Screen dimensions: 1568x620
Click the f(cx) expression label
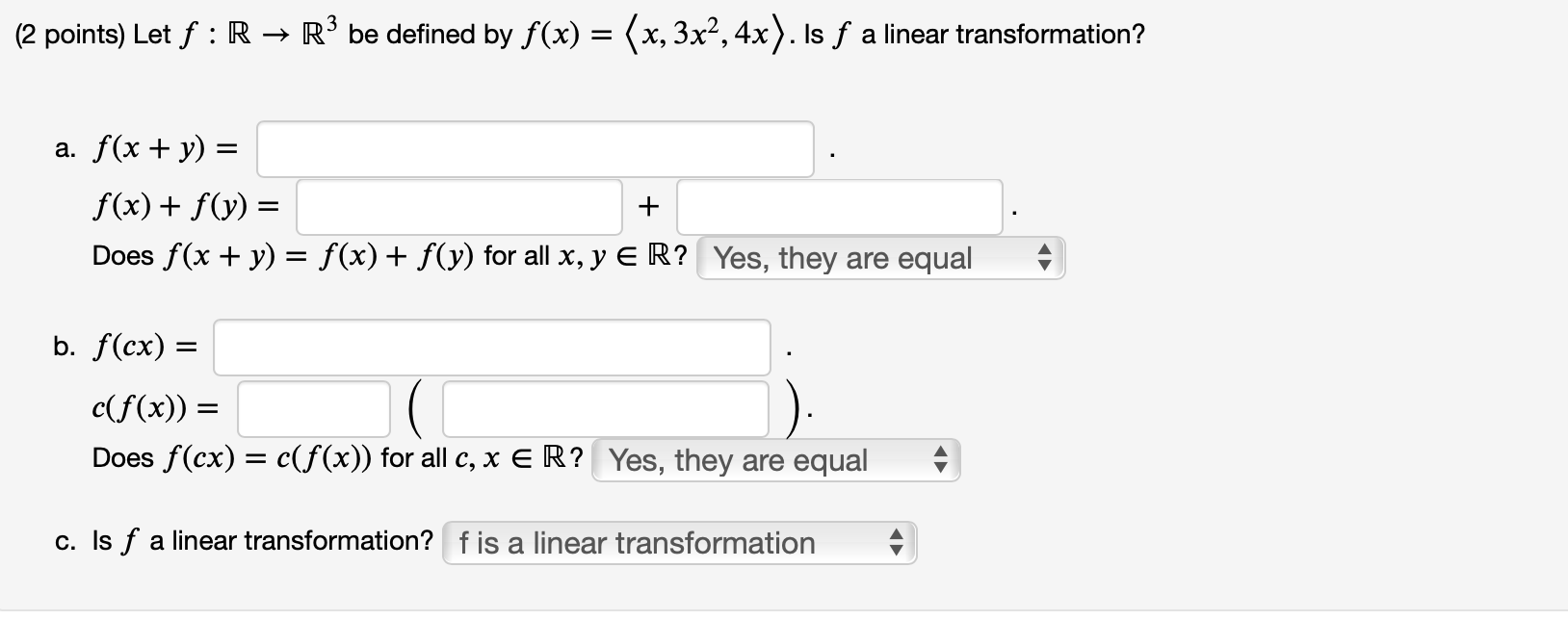(x=140, y=348)
